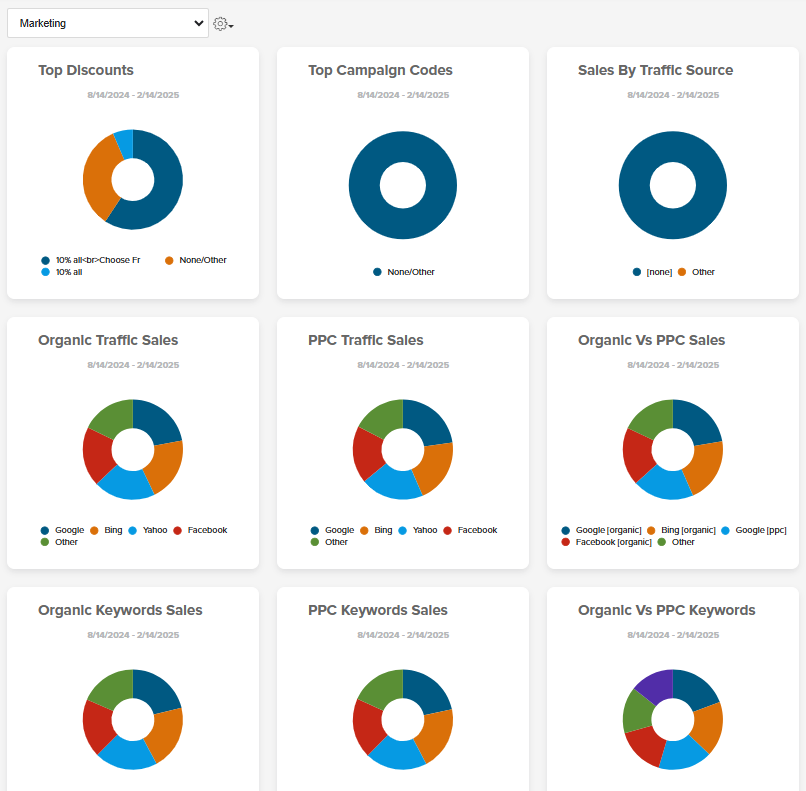
Task: Click date range under PPC Traffic Sales
Action: click(x=403, y=364)
